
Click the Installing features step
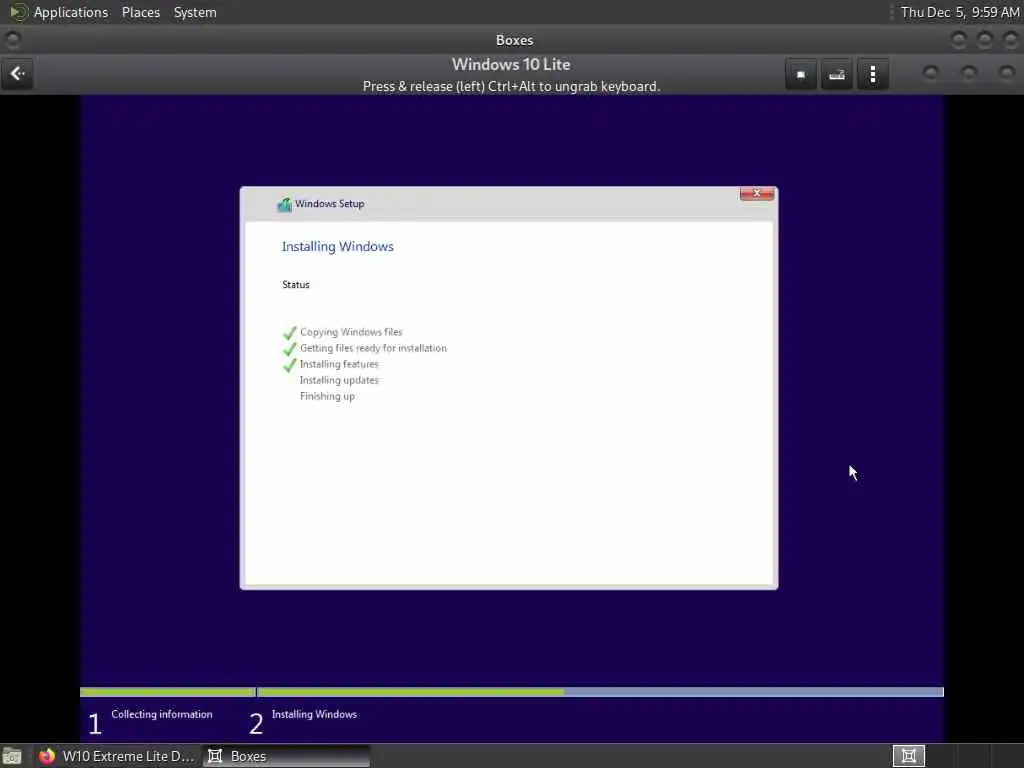coord(339,364)
